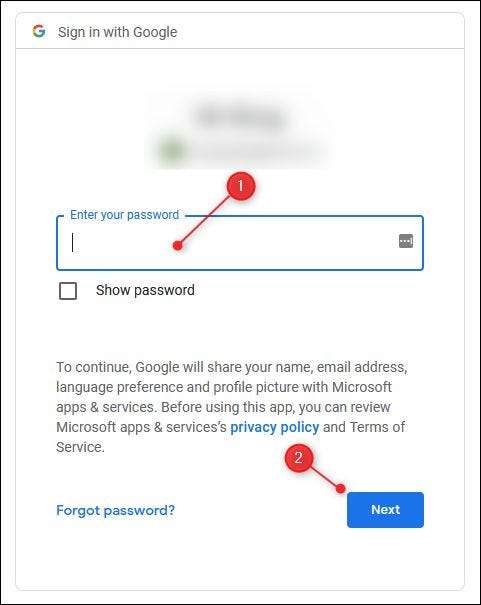Click the Google 'G' logo icon
The height and width of the screenshot is (605, 481).
point(39,31)
